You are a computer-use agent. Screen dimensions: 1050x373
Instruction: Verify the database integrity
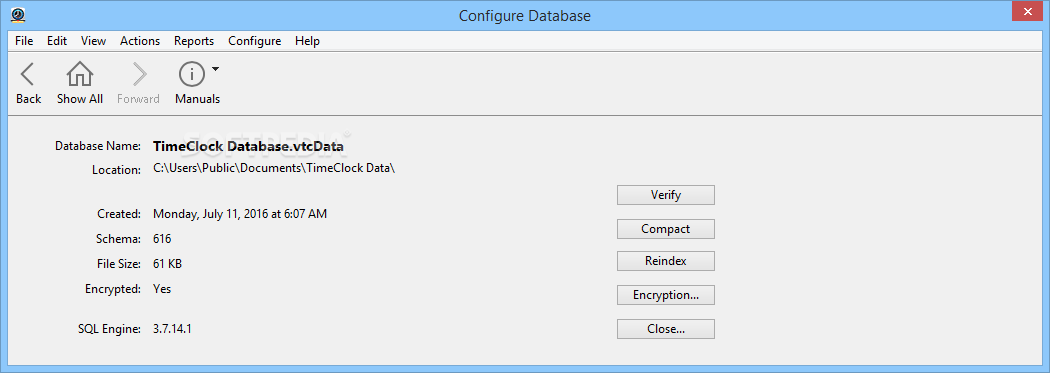[x=666, y=195]
